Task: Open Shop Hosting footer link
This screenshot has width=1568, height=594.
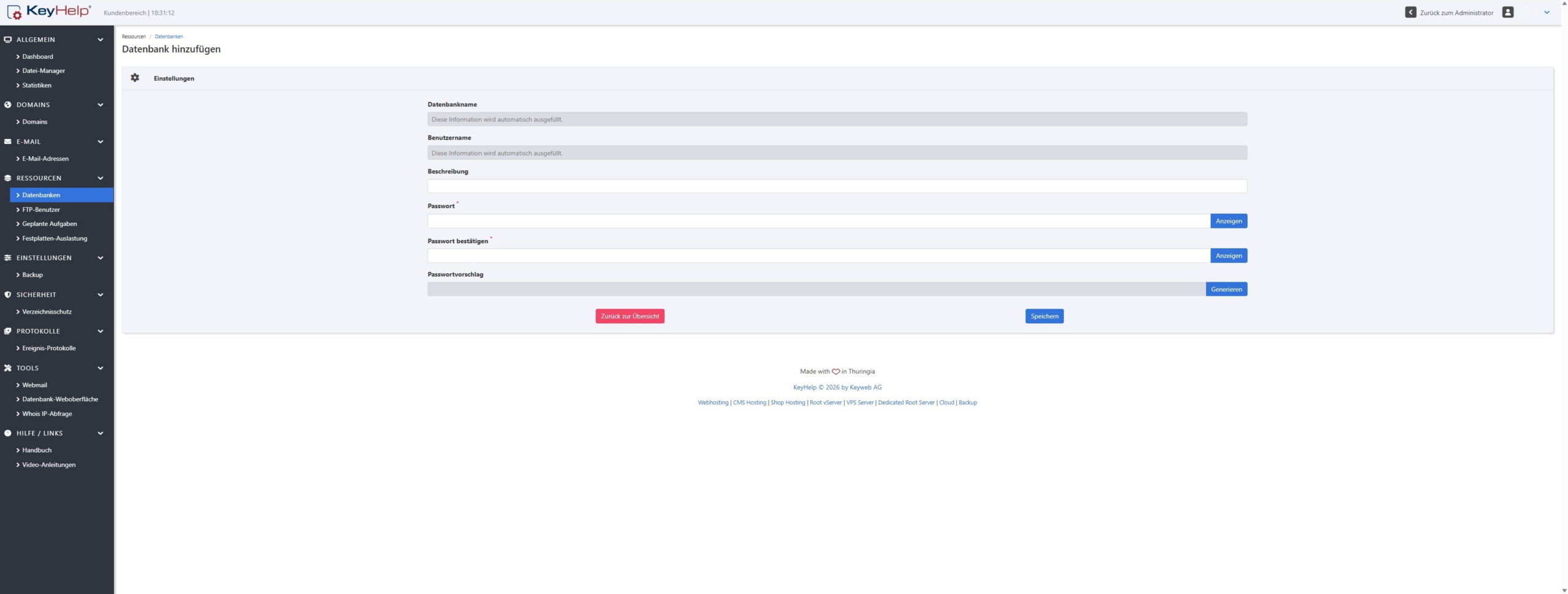Action: tap(788, 402)
